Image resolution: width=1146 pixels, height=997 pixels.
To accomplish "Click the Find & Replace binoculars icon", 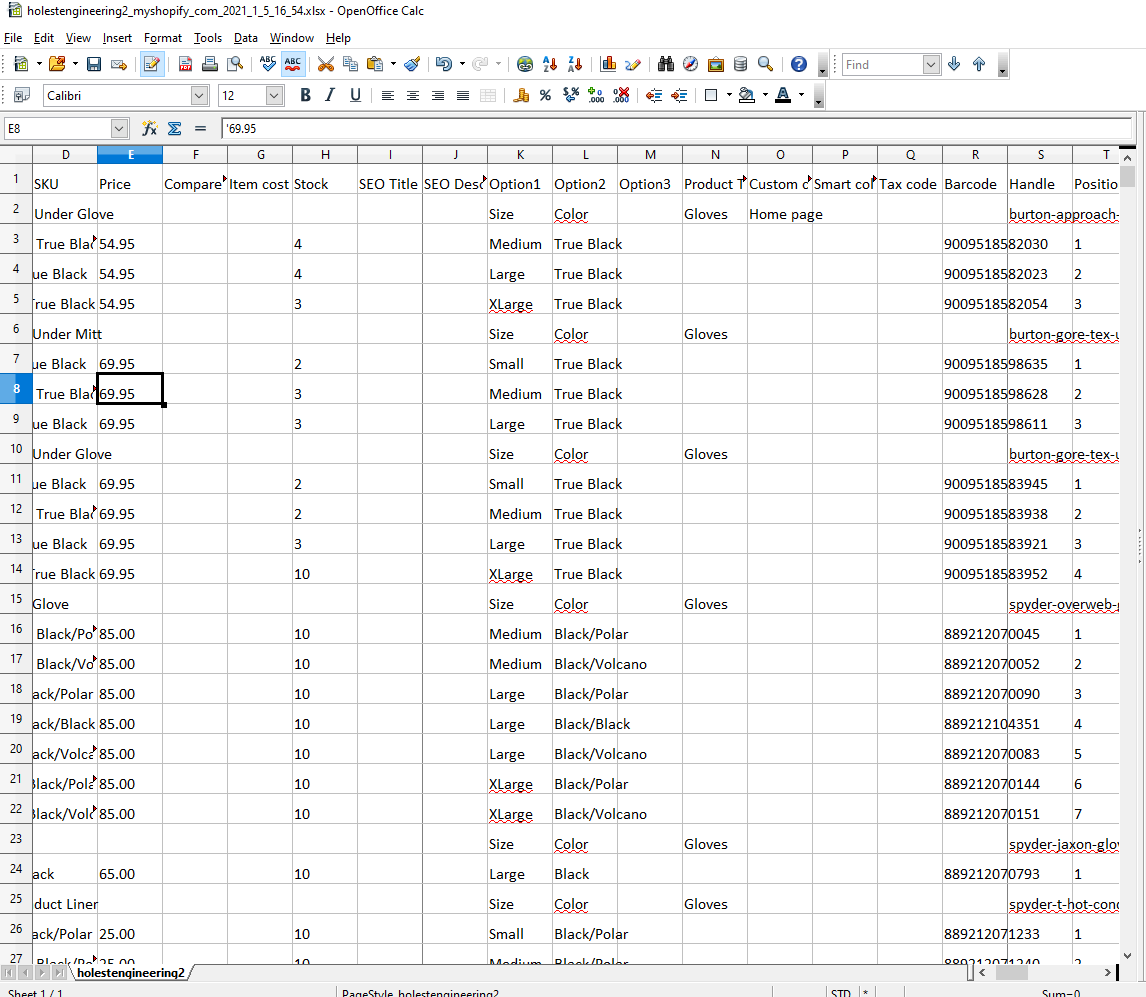I will (666, 64).
